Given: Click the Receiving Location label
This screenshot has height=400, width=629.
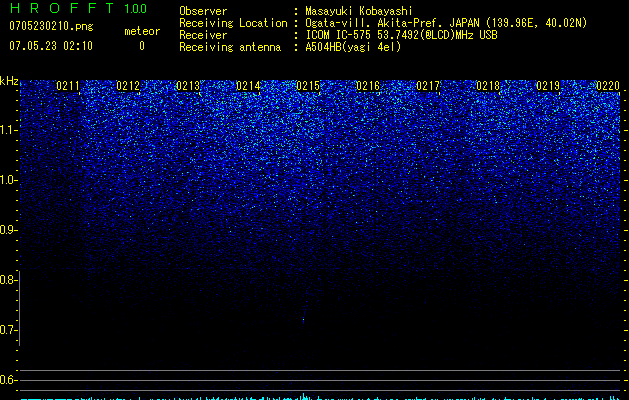Looking at the screenshot, I should point(233,23).
